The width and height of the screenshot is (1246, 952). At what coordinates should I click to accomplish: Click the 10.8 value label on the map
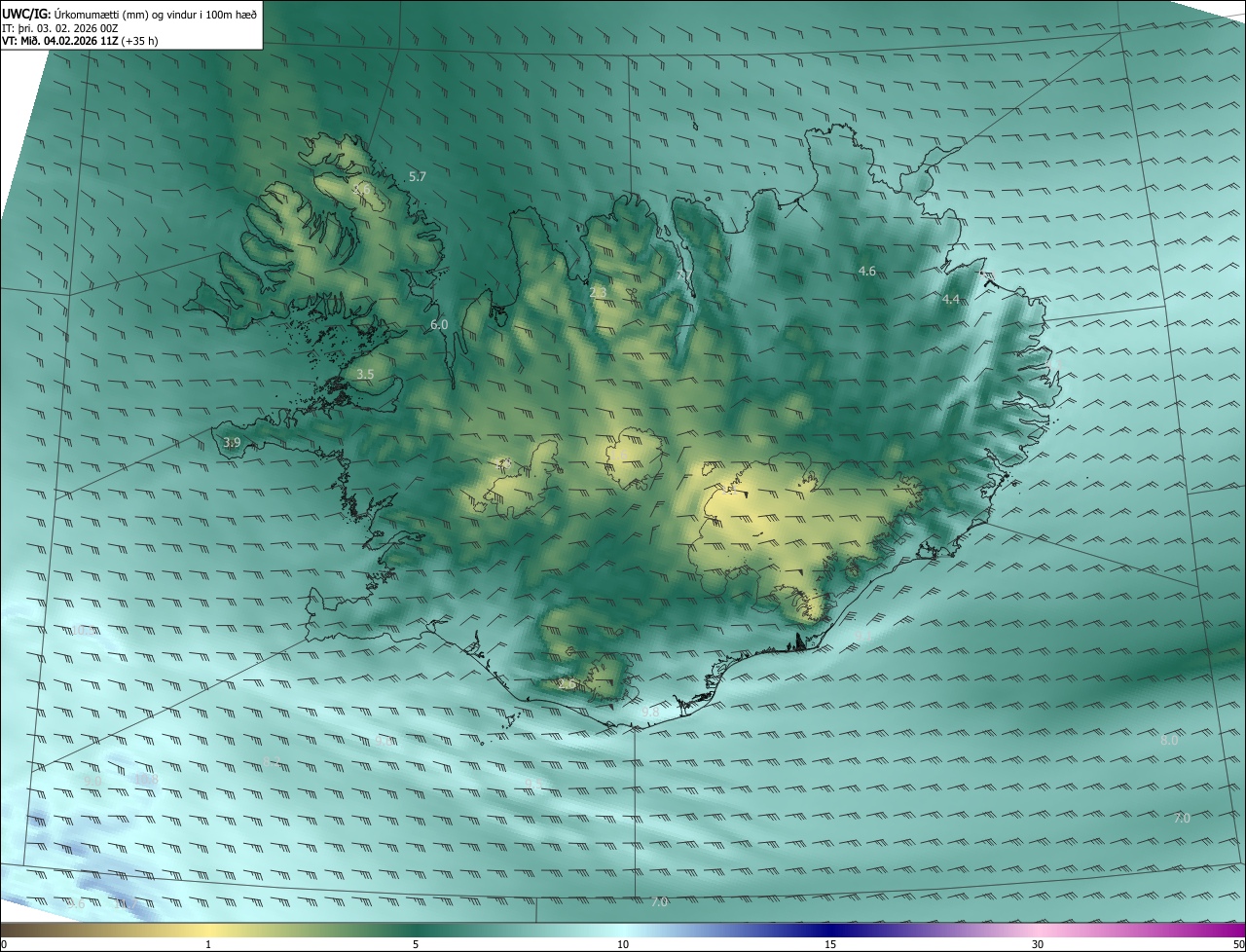click(146, 780)
